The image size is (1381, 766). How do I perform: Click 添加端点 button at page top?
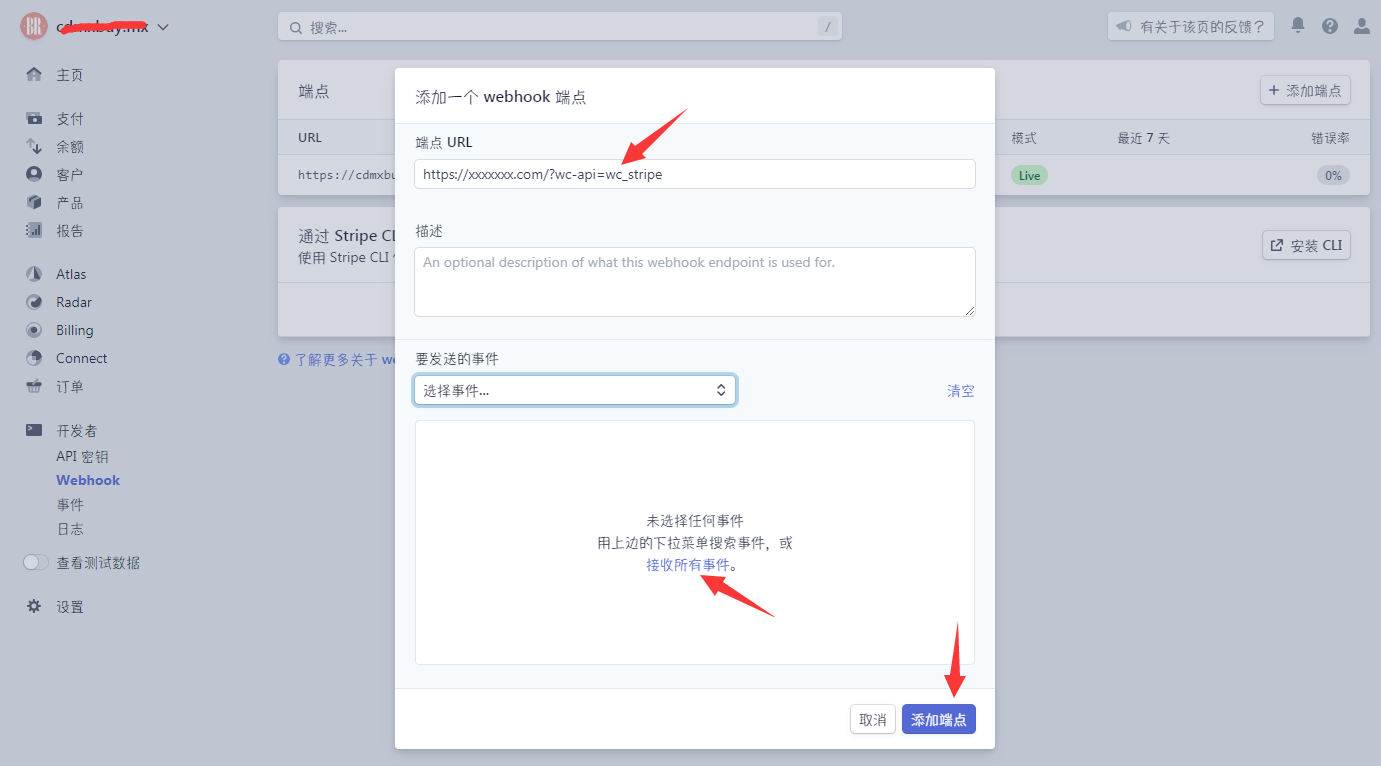[1305, 90]
